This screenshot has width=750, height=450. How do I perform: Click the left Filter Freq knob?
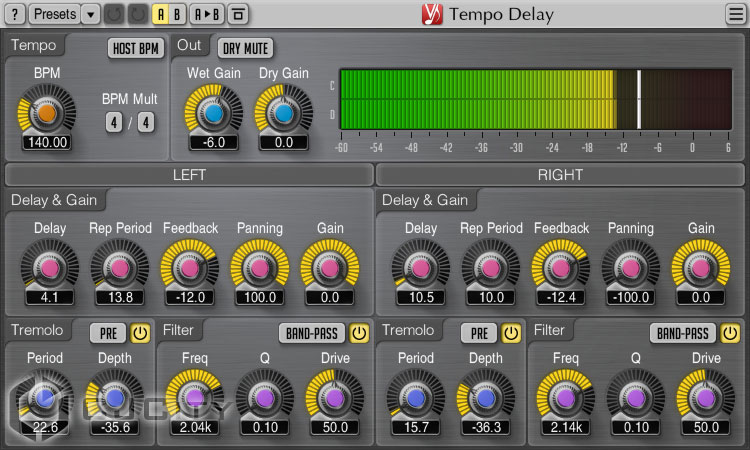pyautogui.click(x=195, y=398)
